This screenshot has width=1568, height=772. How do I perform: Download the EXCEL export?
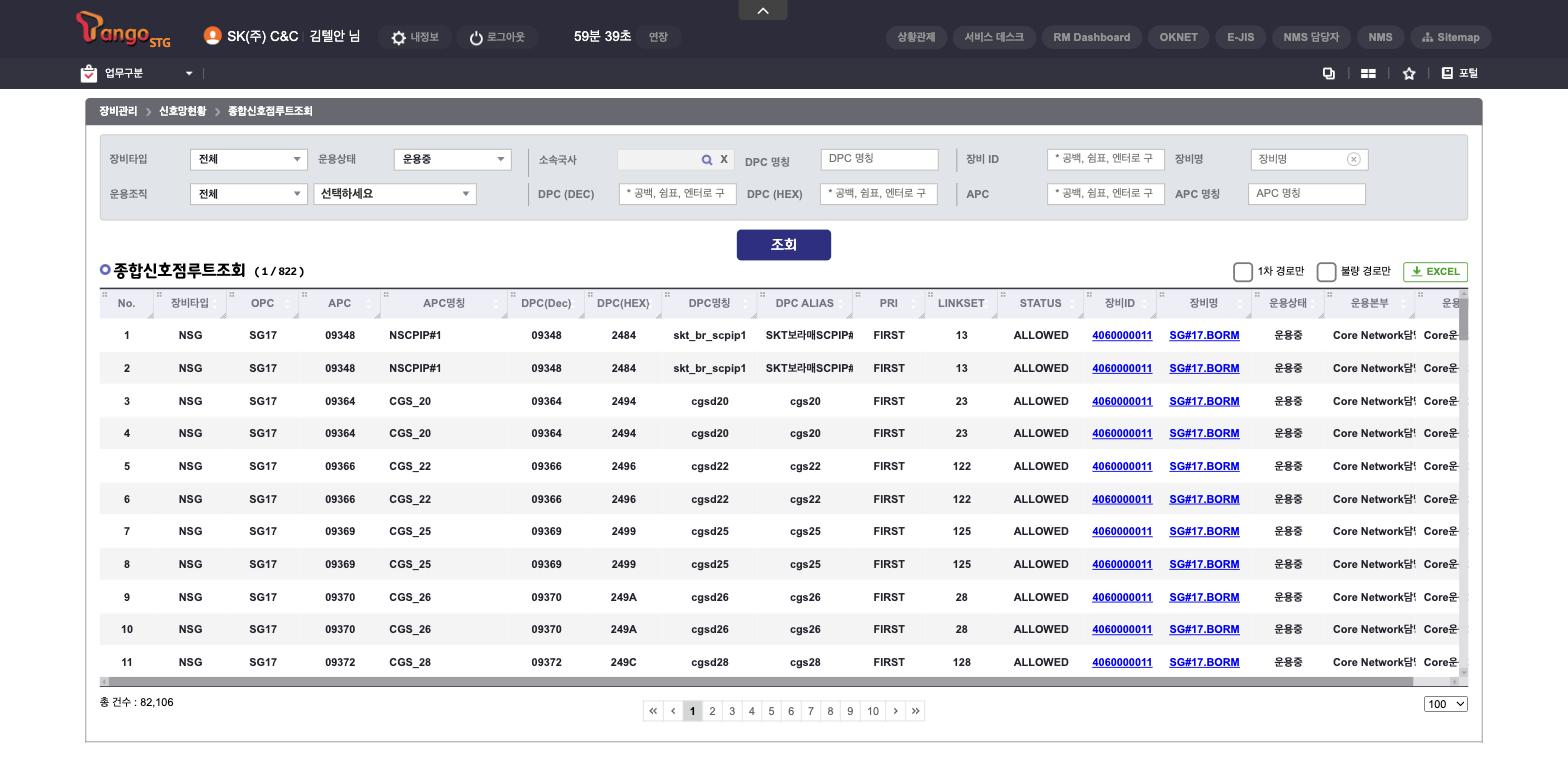coord(1435,272)
